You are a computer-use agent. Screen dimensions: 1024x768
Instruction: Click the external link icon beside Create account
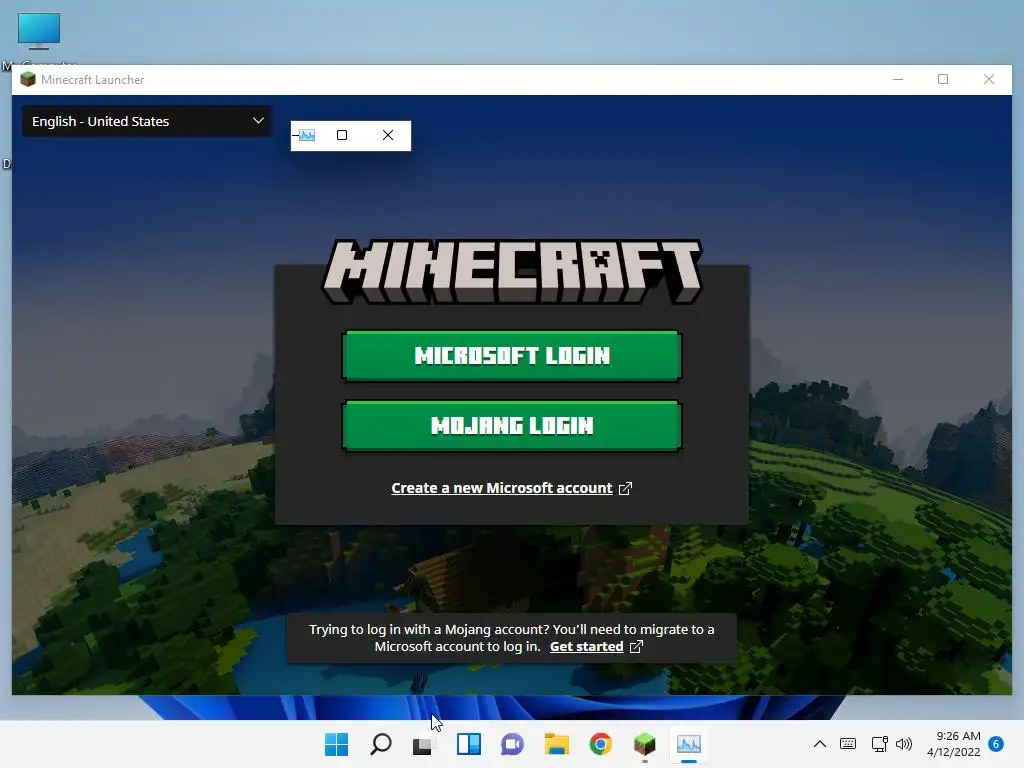pos(625,488)
